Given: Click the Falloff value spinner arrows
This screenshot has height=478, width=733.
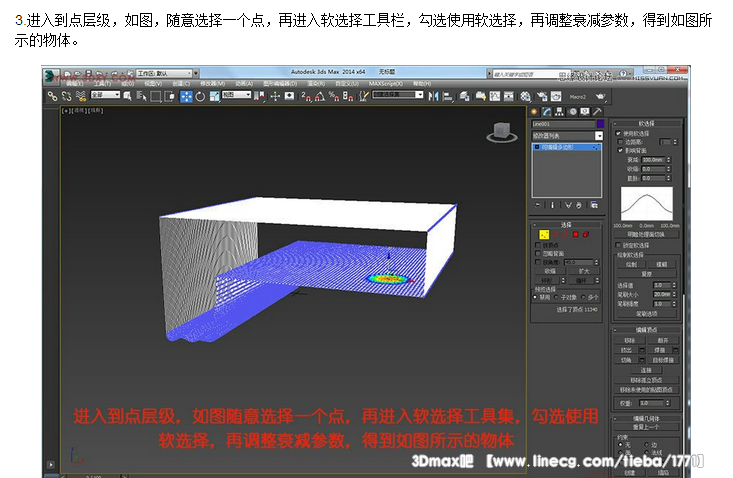Looking at the screenshot, I should [668, 160].
